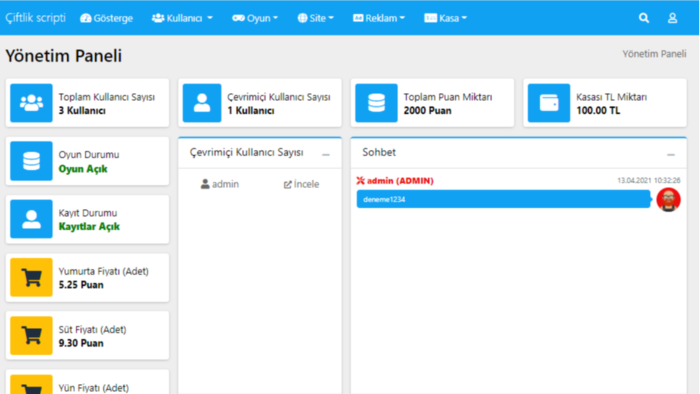Click the Süt Fiyatı (Adet) label
Viewport: 700px width, 394px height.
tap(92, 329)
